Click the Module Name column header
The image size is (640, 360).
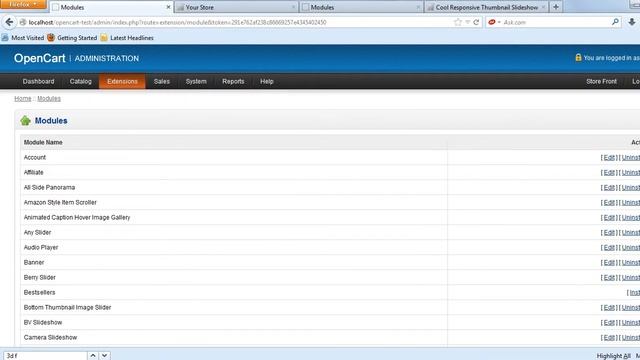pos(43,142)
